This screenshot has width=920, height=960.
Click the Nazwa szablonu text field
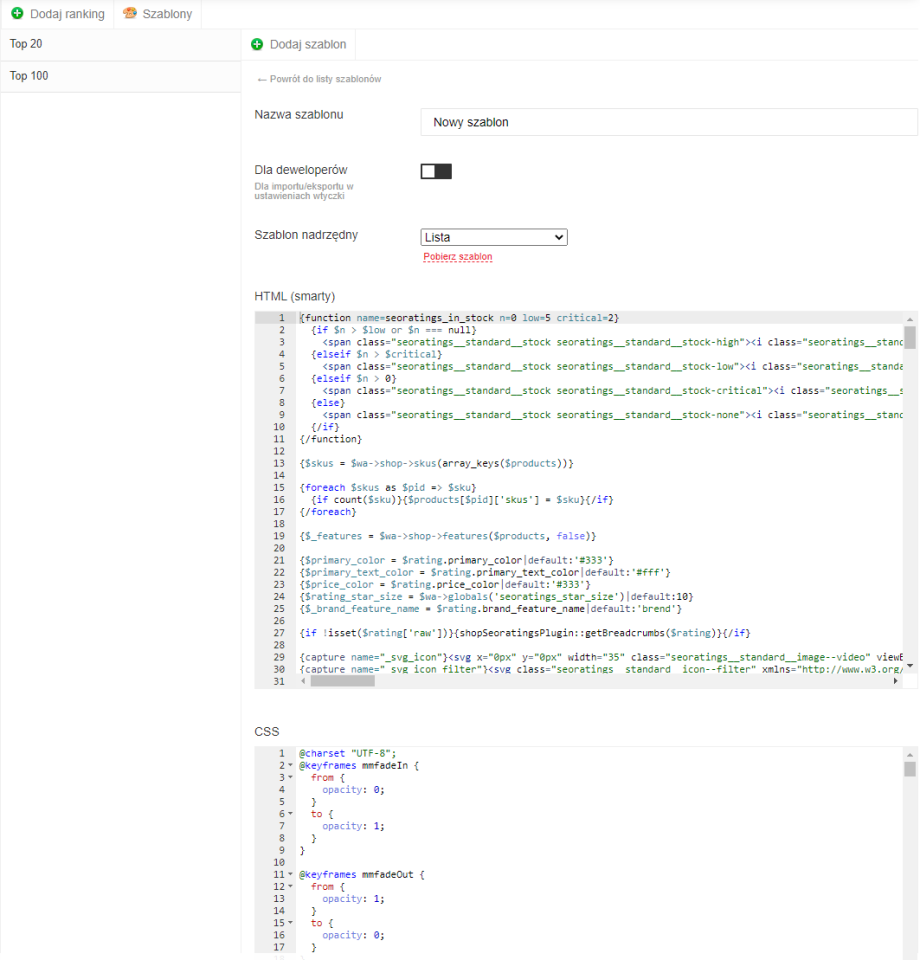(x=668, y=122)
